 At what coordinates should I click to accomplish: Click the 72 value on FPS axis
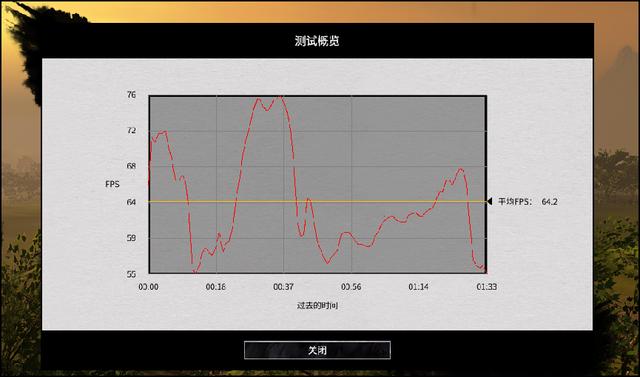(131, 131)
